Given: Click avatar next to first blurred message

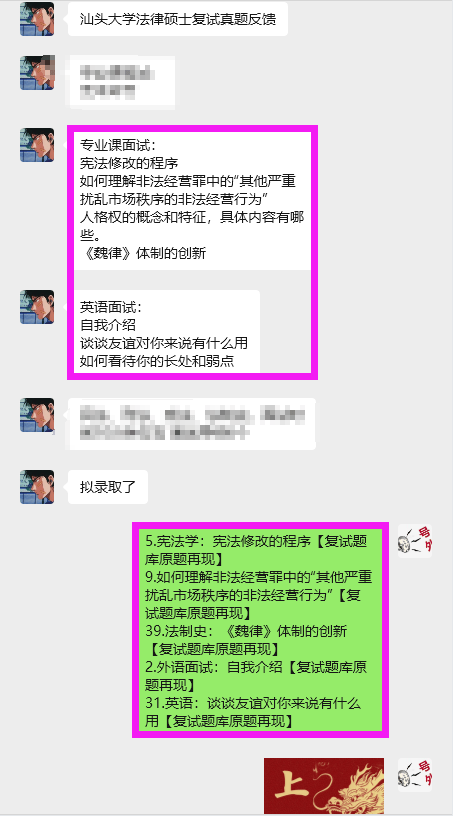Looking at the screenshot, I should 37,72.
